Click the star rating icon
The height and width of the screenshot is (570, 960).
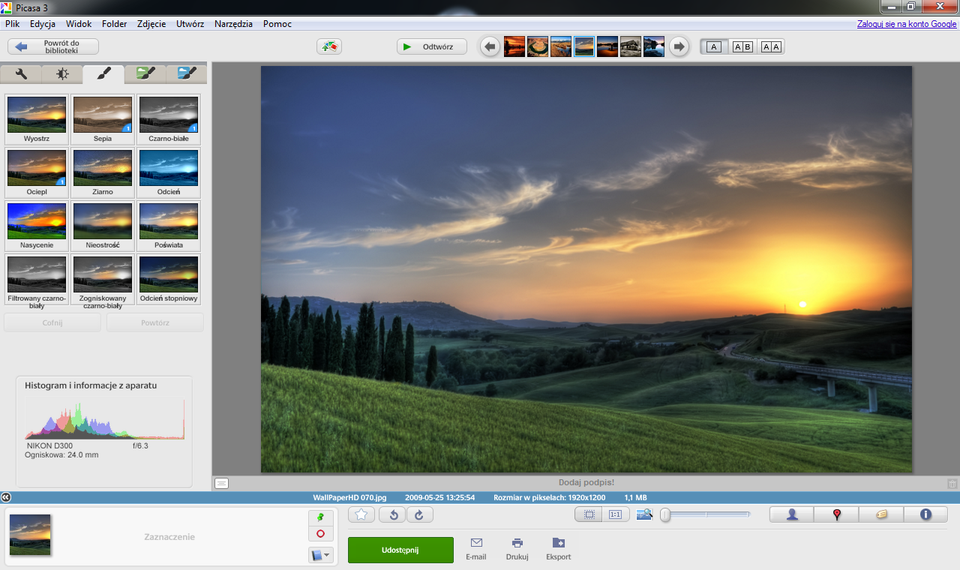[362, 515]
